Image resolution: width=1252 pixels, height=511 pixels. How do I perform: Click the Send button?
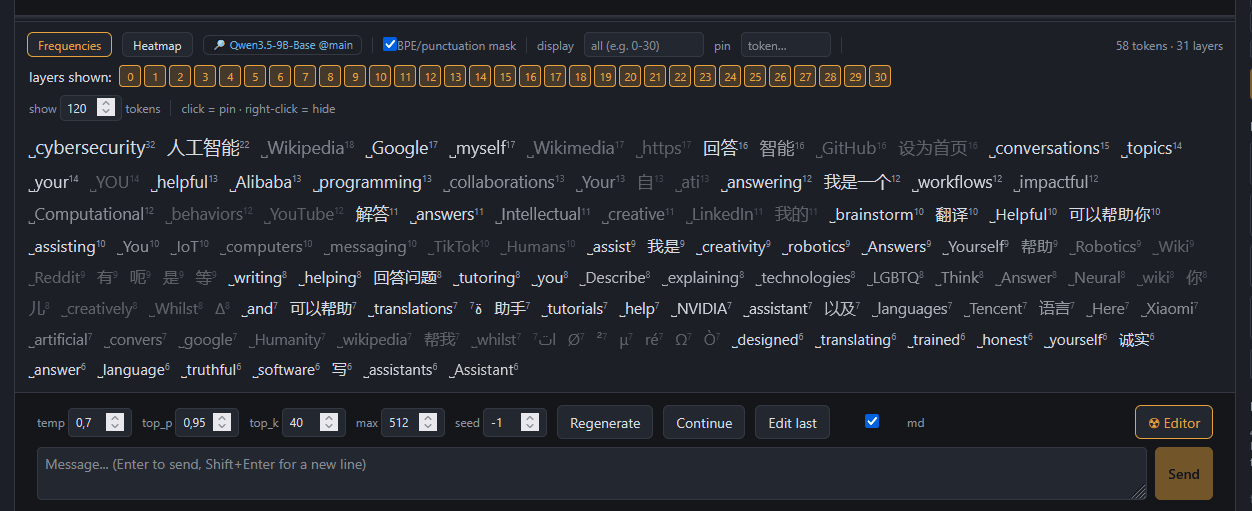[x=1184, y=473]
